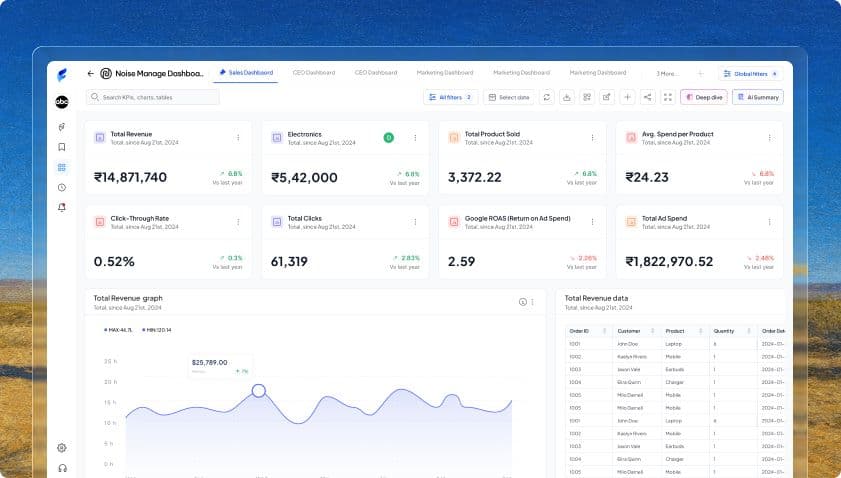This screenshot has width=841, height=478.
Task: Click the $25,789.00 tooltip on graph
Action: 220,366
